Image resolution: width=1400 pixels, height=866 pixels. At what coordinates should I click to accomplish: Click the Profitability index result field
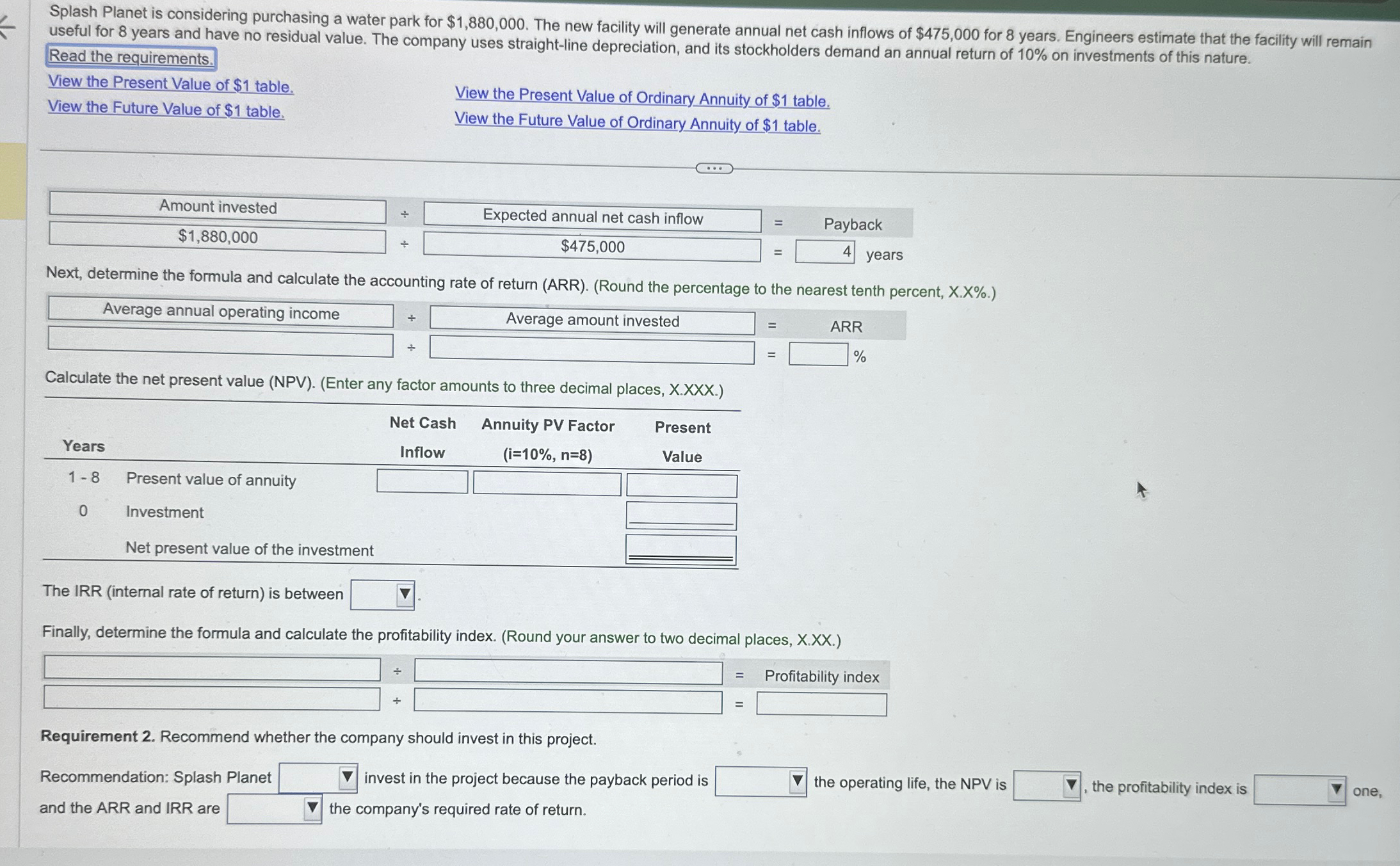[x=821, y=704]
